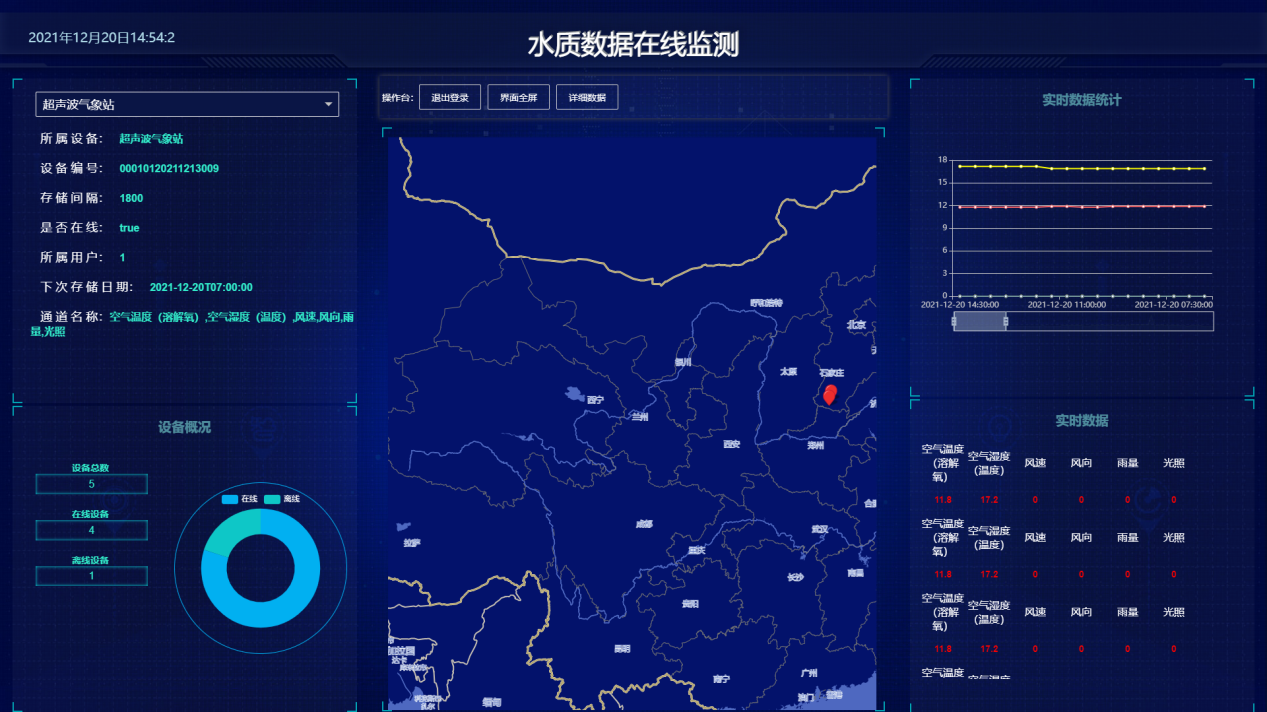Click the 在线设备 count box

point(91,530)
